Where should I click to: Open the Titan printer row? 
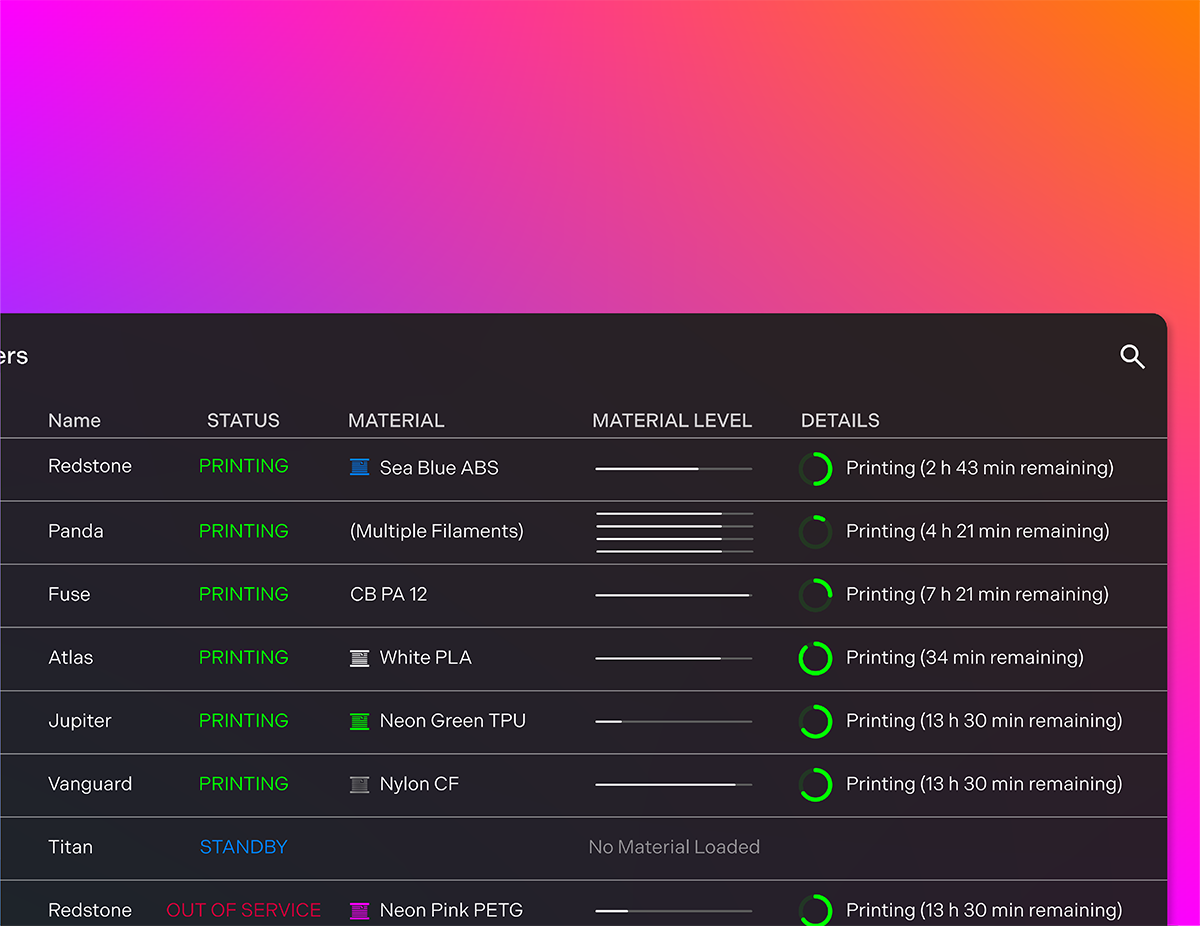[70, 847]
